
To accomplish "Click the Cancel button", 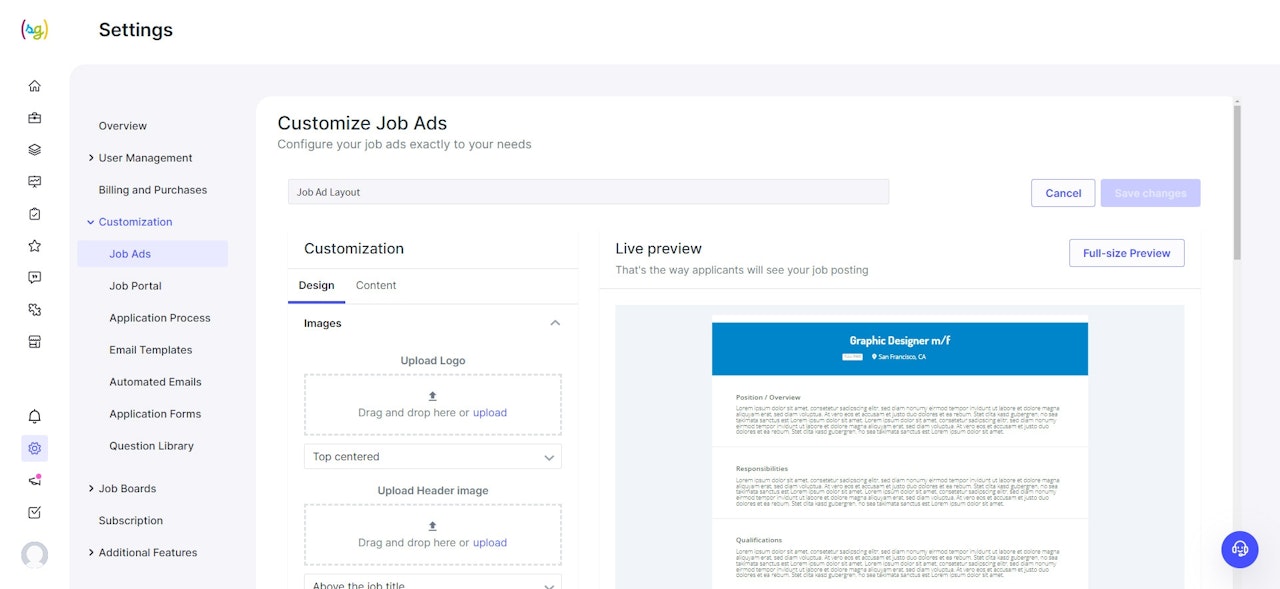I will coord(1063,193).
